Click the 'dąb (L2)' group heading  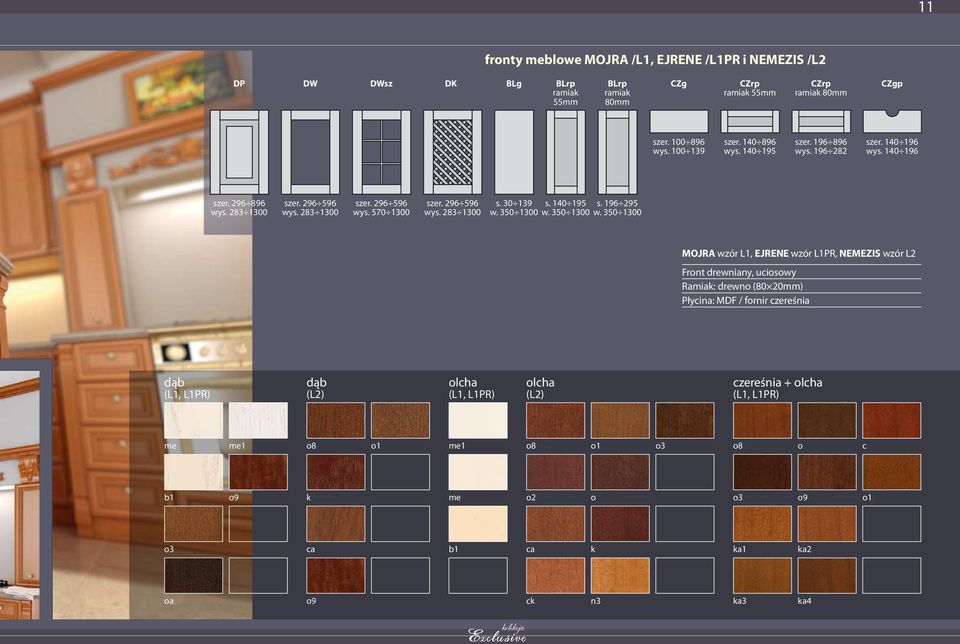tap(317, 388)
